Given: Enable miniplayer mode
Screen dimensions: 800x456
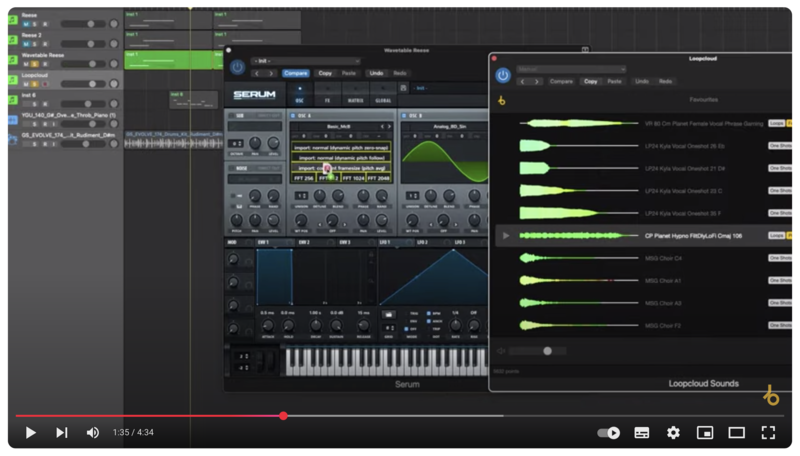Looking at the screenshot, I should pyautogui.click(x=705, y=433).
